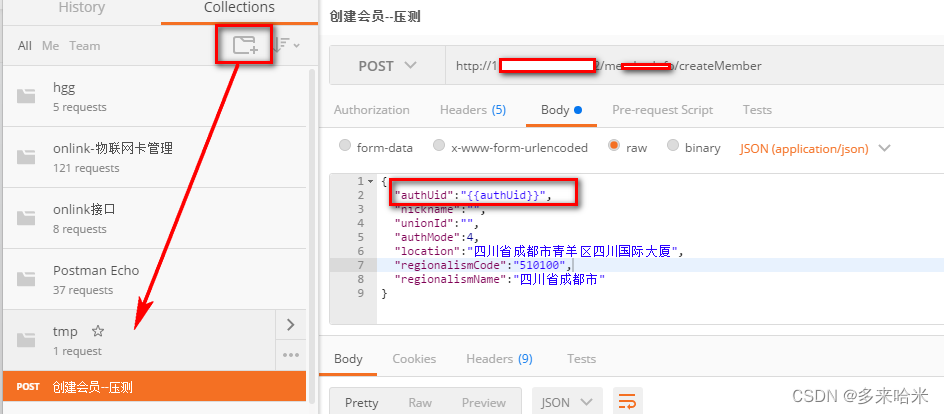Switch response view to Pretty
944x414 pixels.
tap(362, 403)
